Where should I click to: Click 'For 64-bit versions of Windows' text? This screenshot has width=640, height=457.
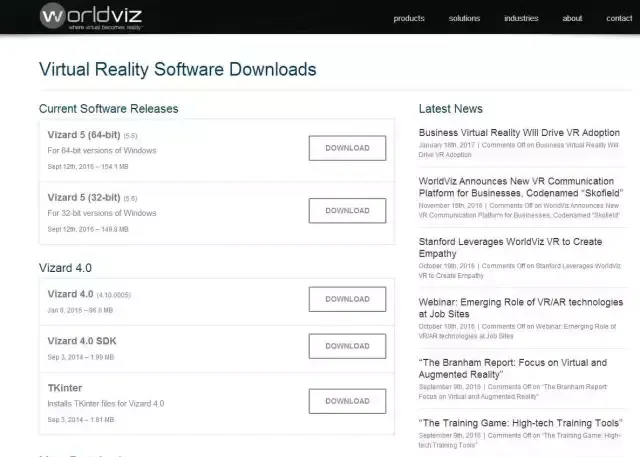tap(102, 151)
